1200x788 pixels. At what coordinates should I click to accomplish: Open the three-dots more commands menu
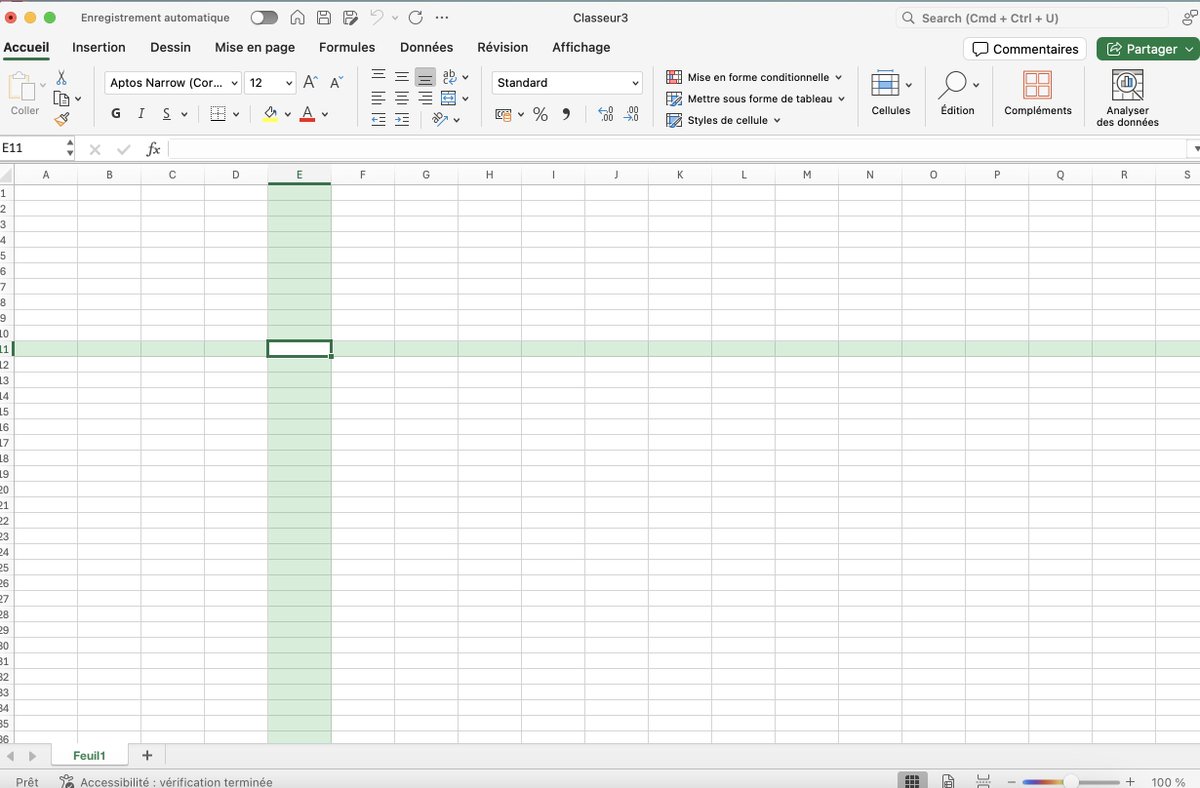[x=442, y=18]
